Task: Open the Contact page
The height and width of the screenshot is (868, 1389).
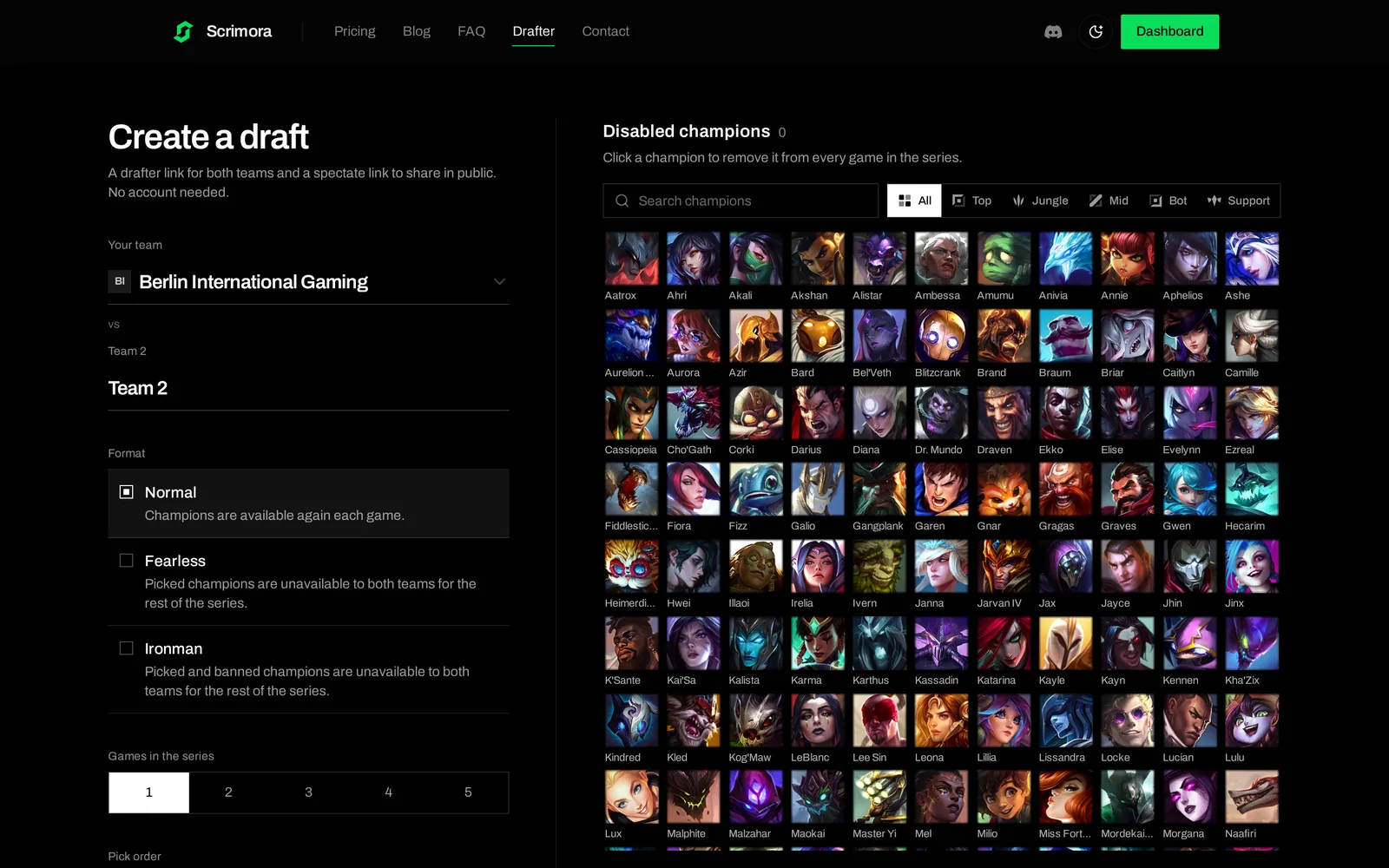Action: [605, 31]
